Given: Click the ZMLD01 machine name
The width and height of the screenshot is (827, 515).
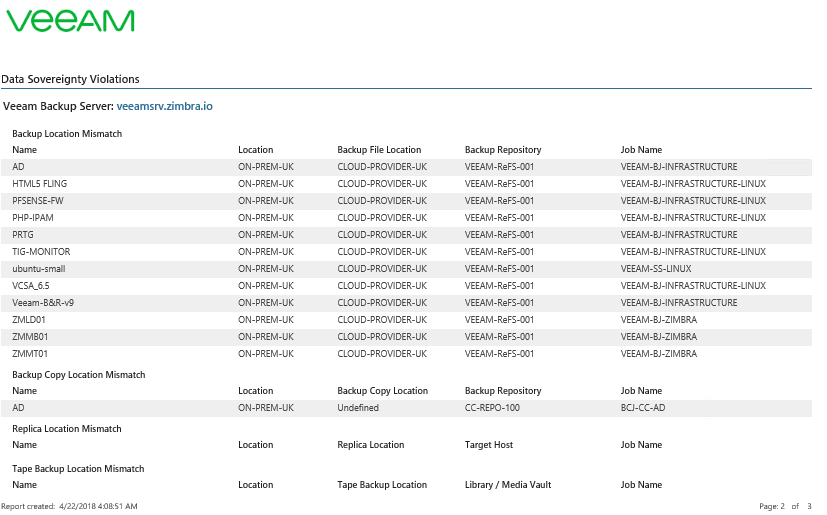Looking at the screenshot, I should (29, 320).
